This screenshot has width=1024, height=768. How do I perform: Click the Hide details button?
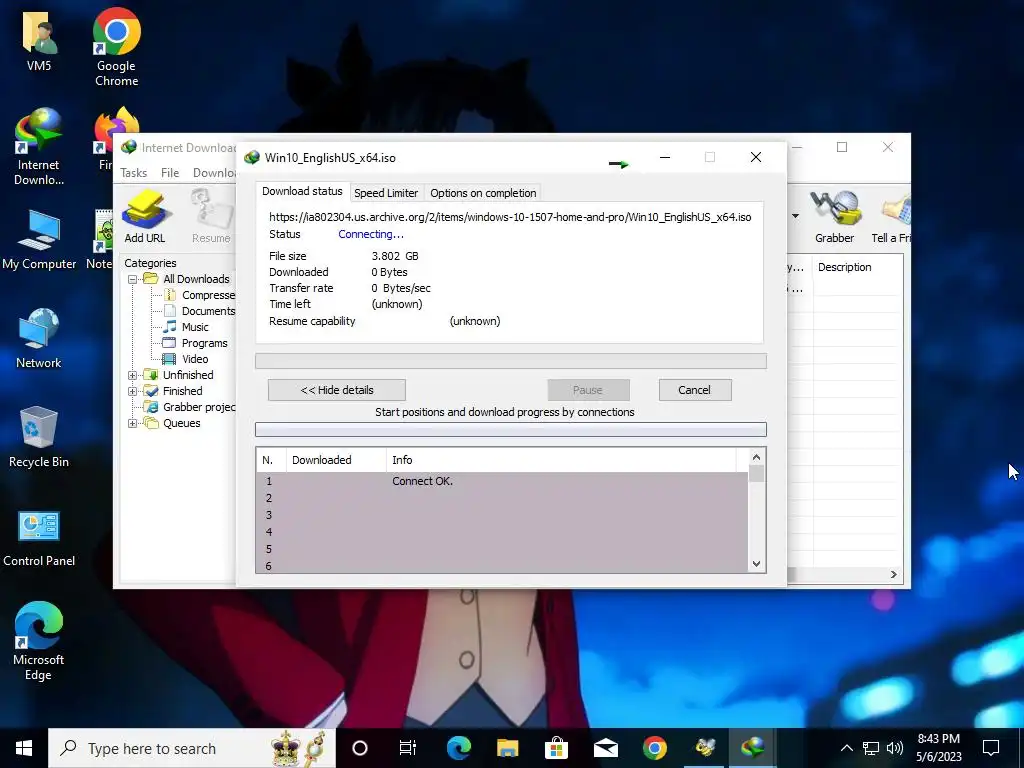pos(337,390)
